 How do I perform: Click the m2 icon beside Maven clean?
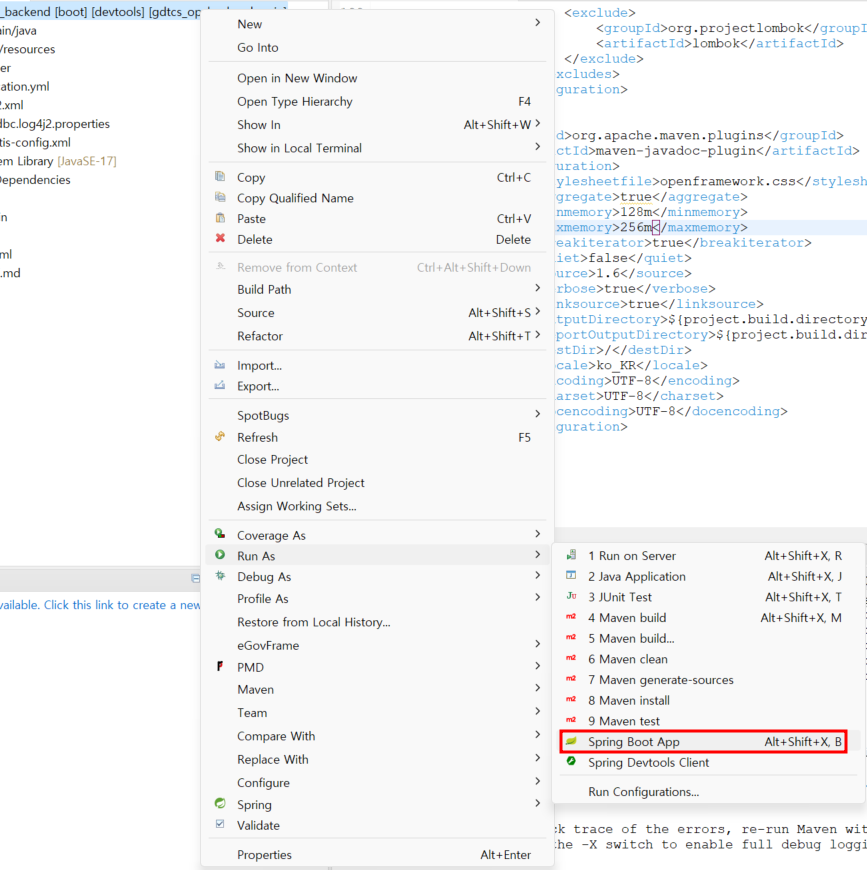[x=571, y=658]
